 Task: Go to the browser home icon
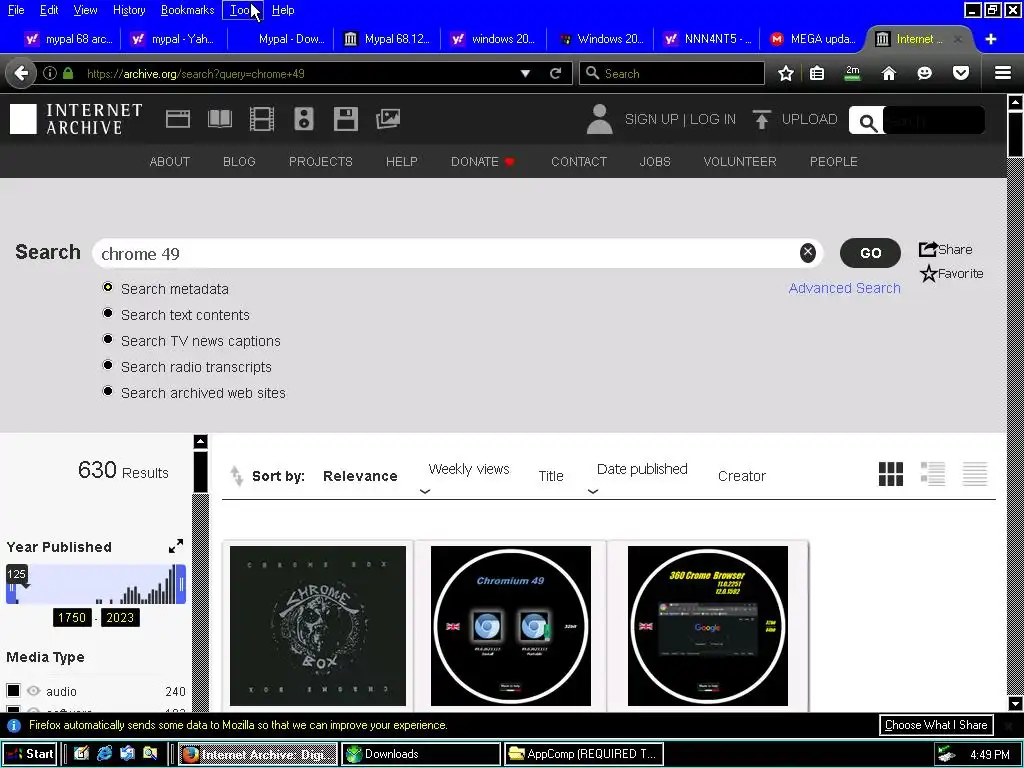click(888, 73)
